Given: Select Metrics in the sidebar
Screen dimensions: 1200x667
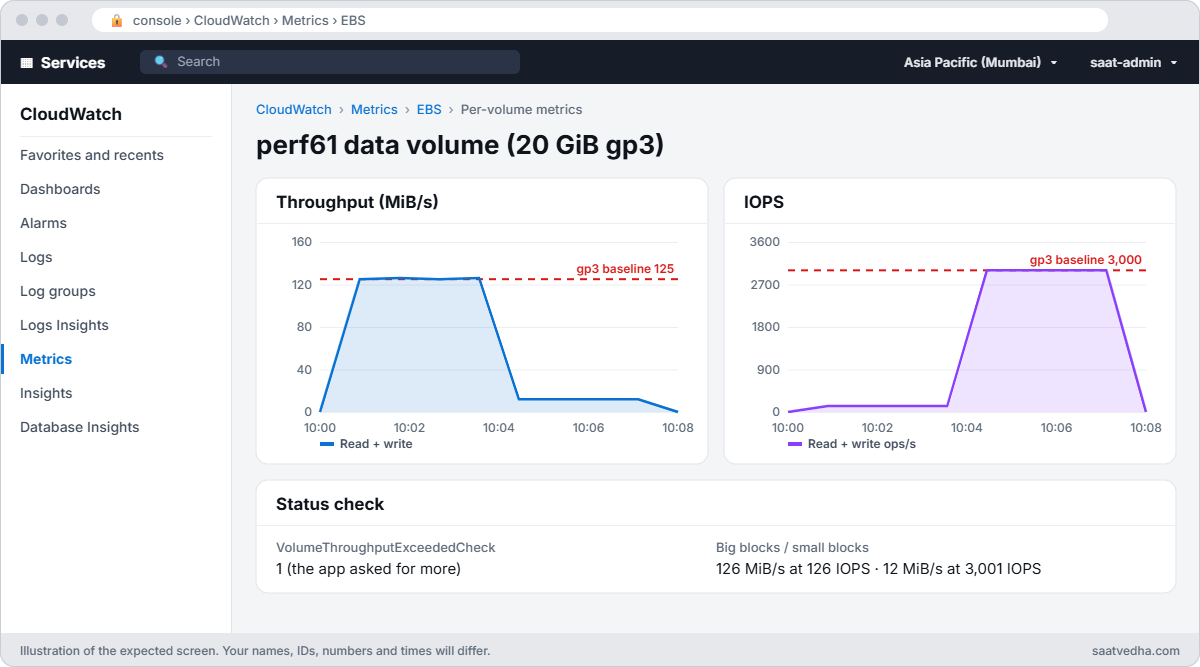Looking at the screenshot, I should click(x=46, y=359).
